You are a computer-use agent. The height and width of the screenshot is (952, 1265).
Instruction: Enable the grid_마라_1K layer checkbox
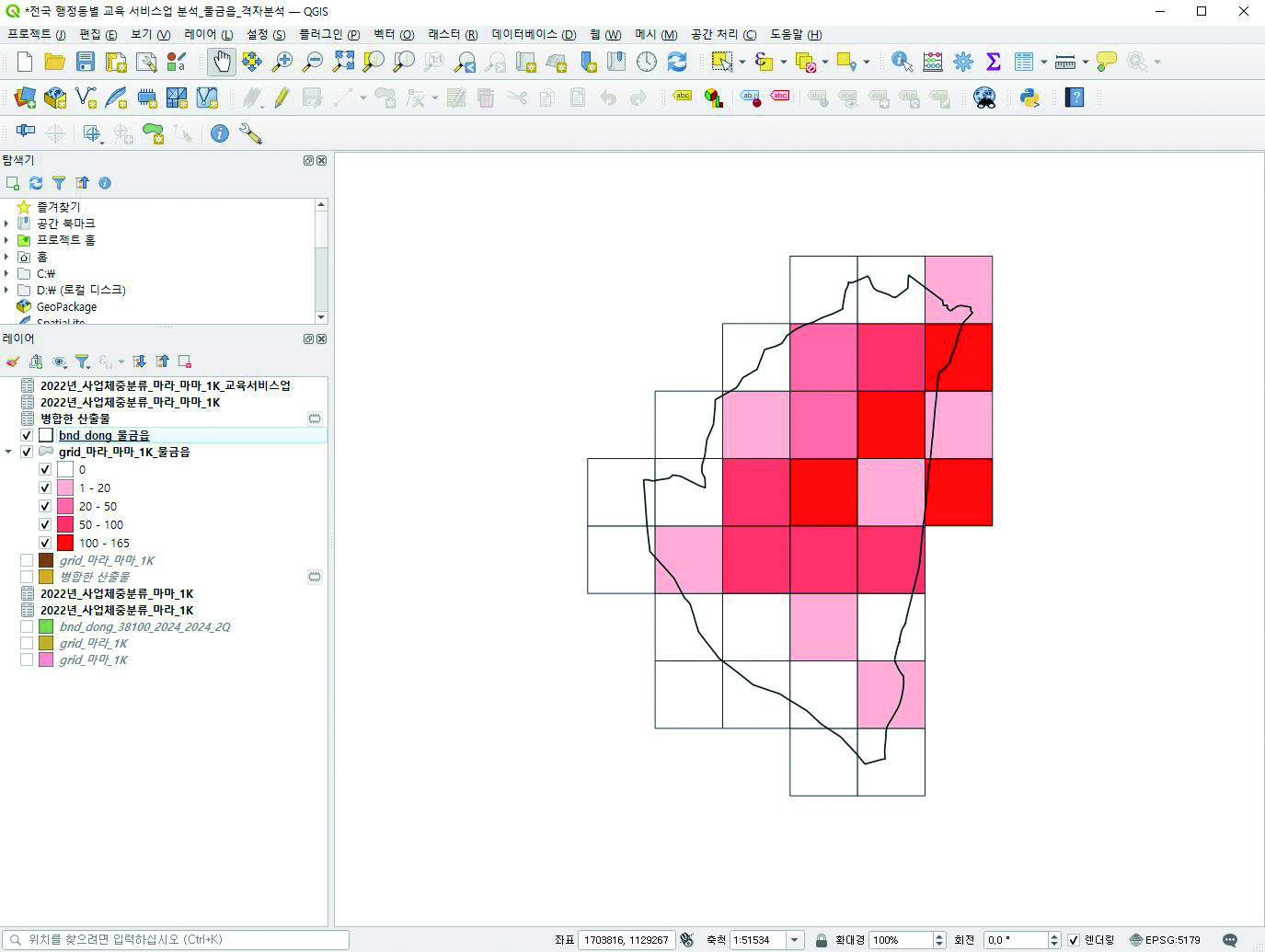point(27,644)
